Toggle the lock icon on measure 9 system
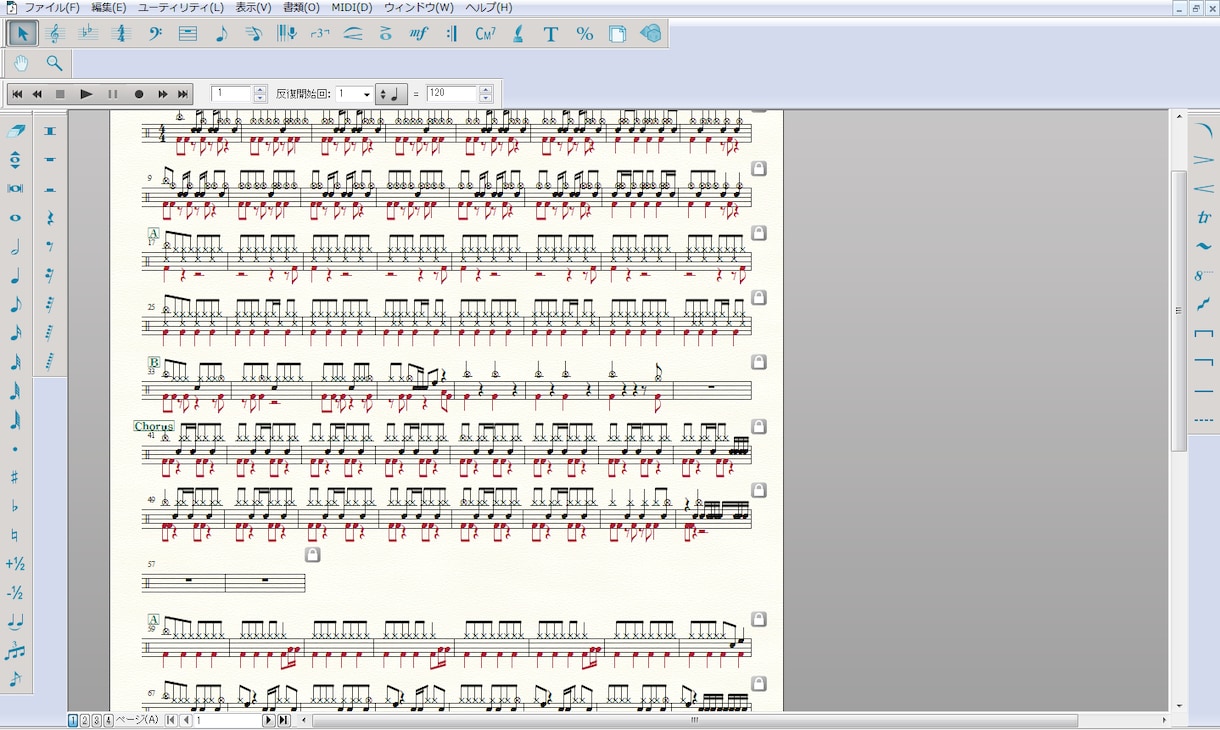This screenshot has height=730, width=1220. click(759, 169)
